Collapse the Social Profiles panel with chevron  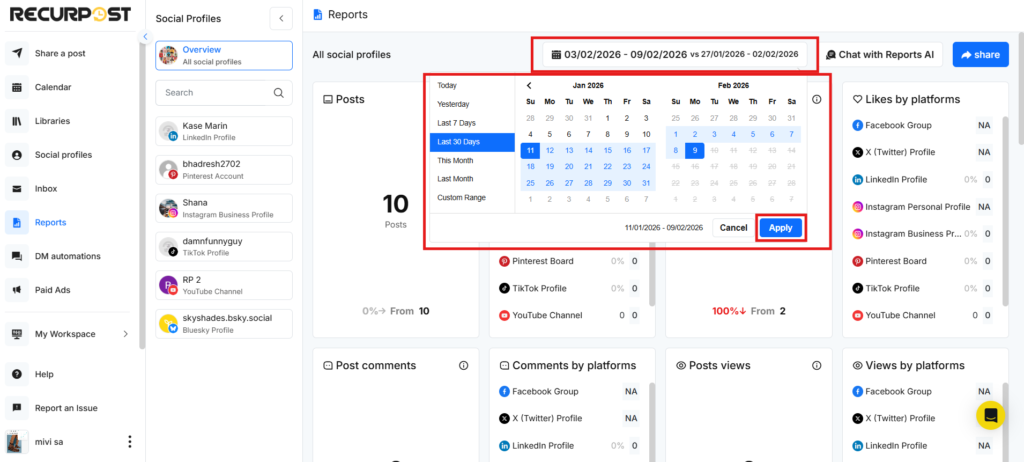(281, 18)
